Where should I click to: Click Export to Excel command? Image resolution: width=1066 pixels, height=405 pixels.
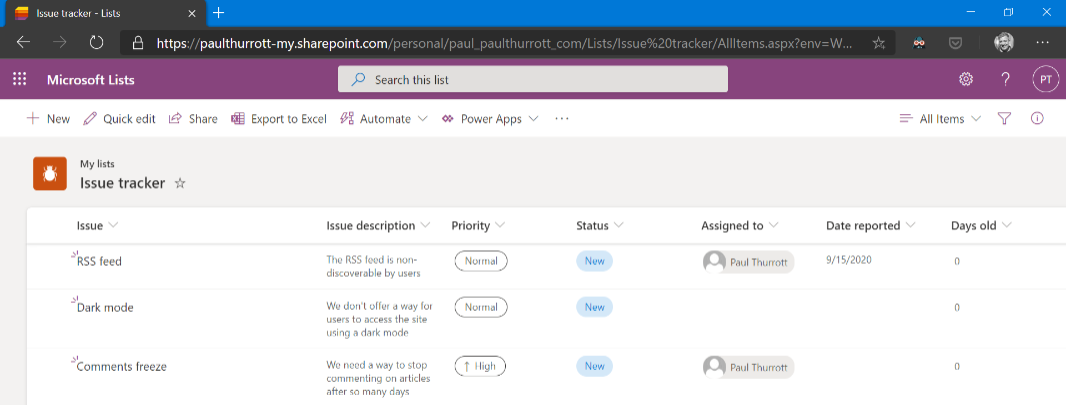coord(279,119)
